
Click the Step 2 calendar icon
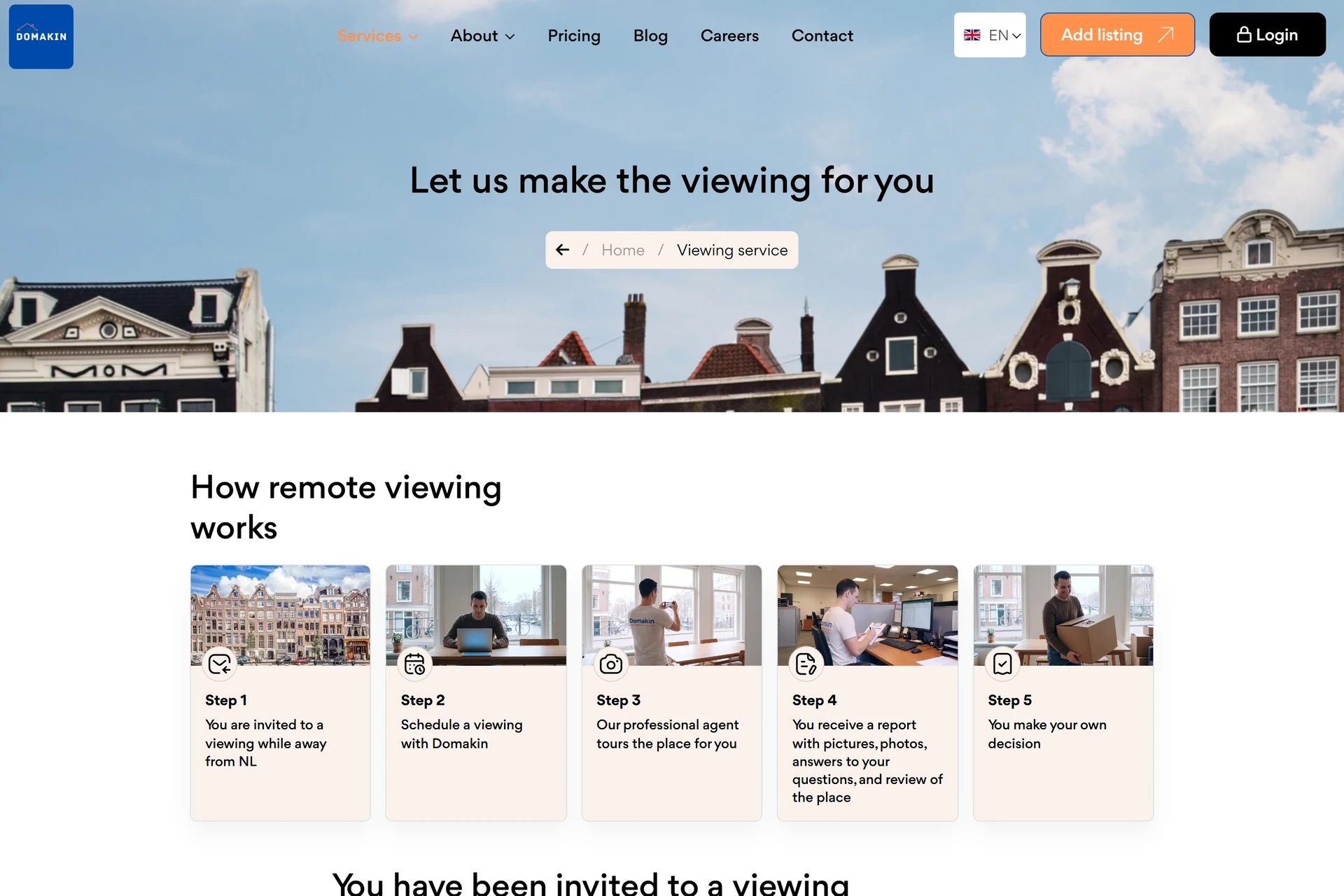415,664
